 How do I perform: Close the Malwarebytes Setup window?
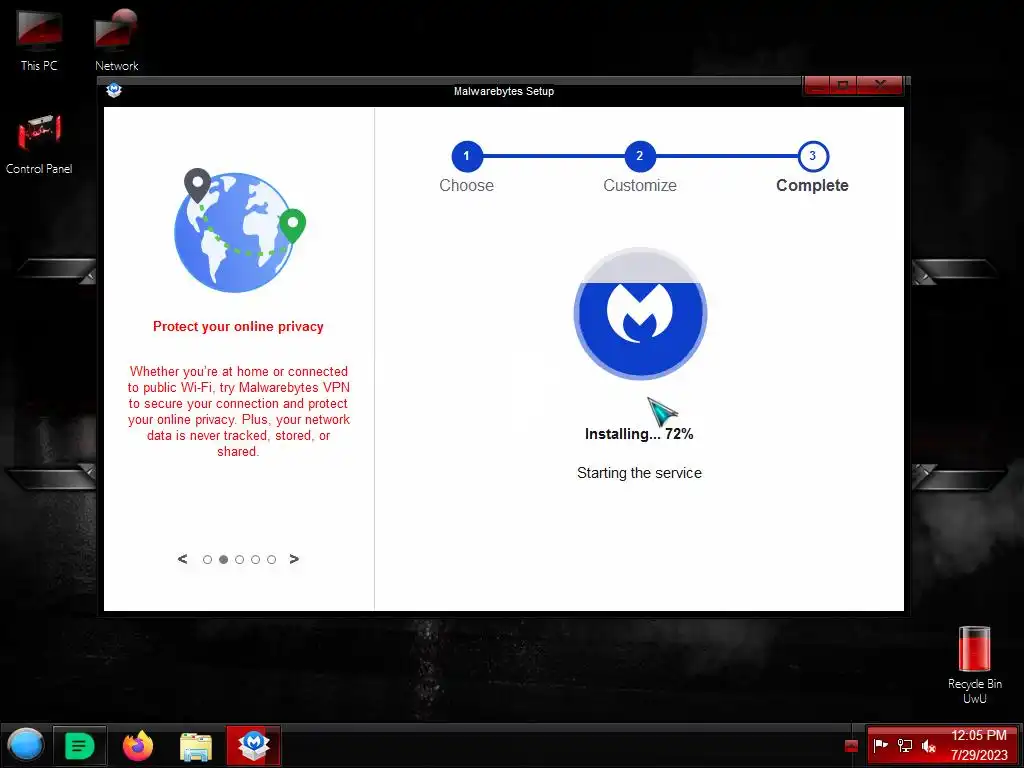point(880,85)
